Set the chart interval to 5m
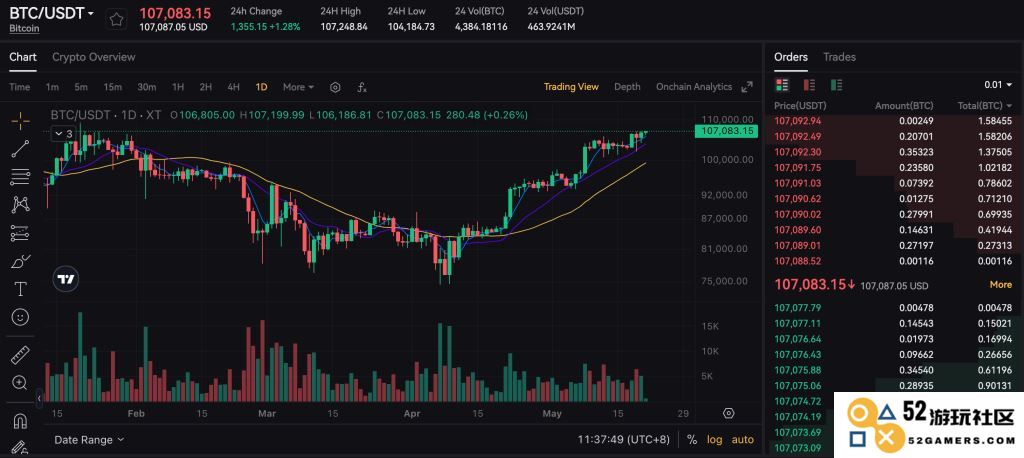Image resolution: width=1024 pixels, height=458 pixels. [81, 87]
